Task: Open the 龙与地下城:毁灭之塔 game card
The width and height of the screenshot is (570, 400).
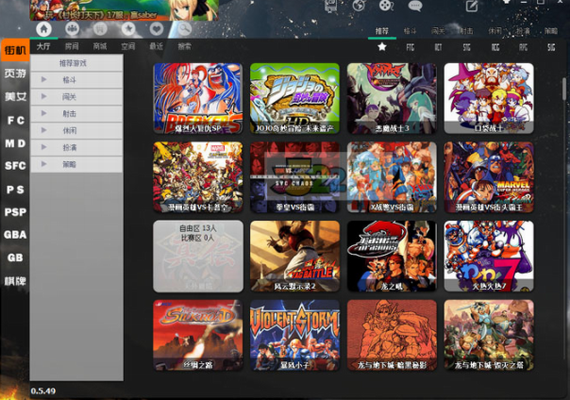Action: (x=489, y=335)
